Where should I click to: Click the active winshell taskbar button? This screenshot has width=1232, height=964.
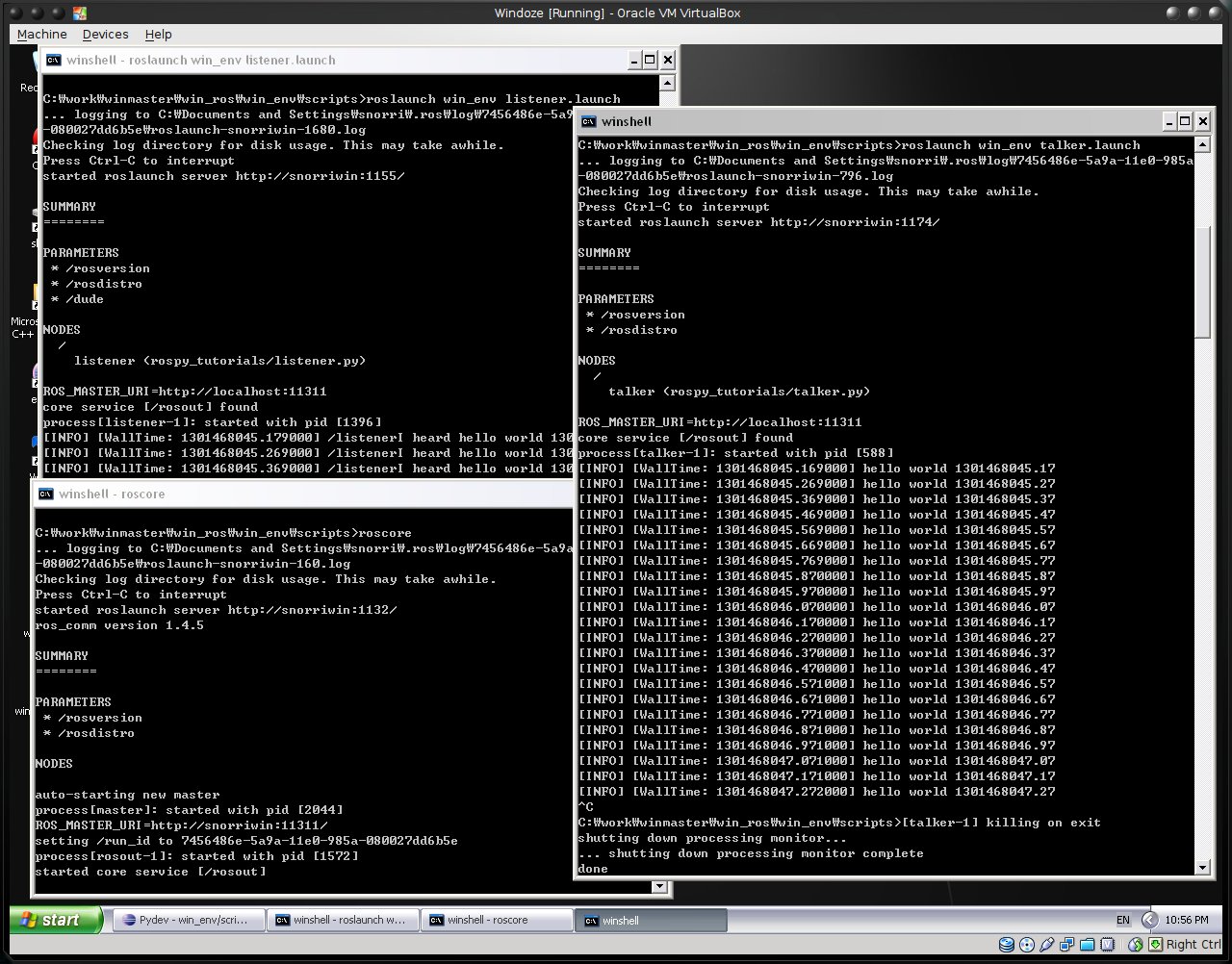pos(651,921)
